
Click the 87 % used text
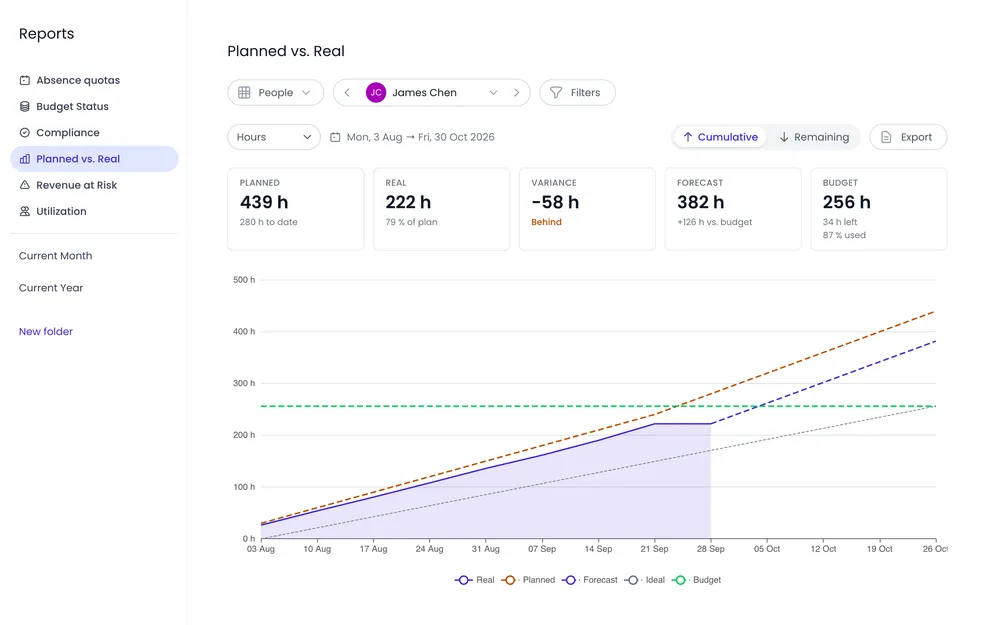[844, 235]
